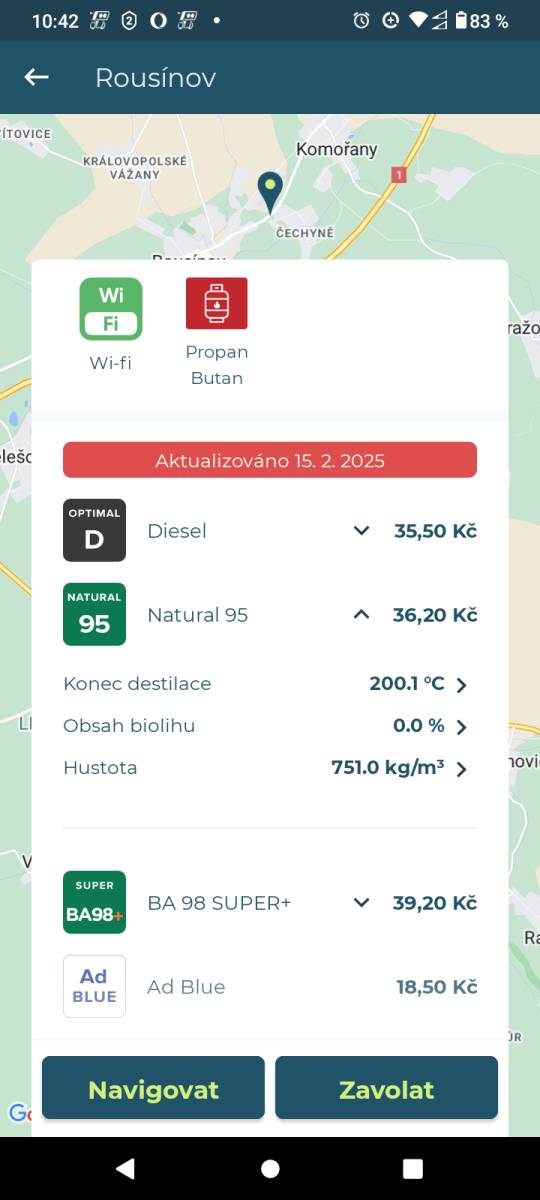Tap the Optimal D diesel badge
Viewport: 540px width, 1200px height.
pos(94,530)
